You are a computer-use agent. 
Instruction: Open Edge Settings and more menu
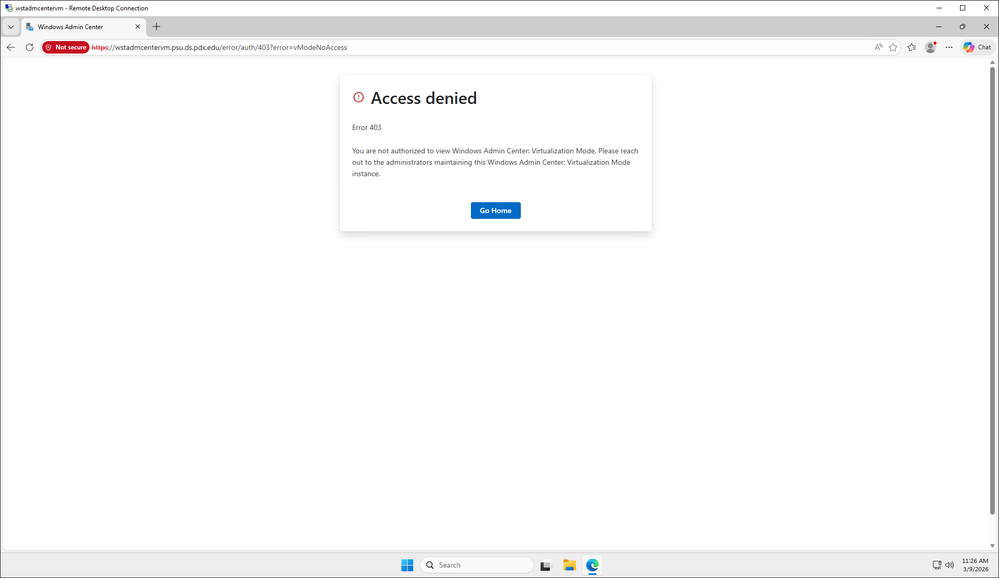pos(949,47)
